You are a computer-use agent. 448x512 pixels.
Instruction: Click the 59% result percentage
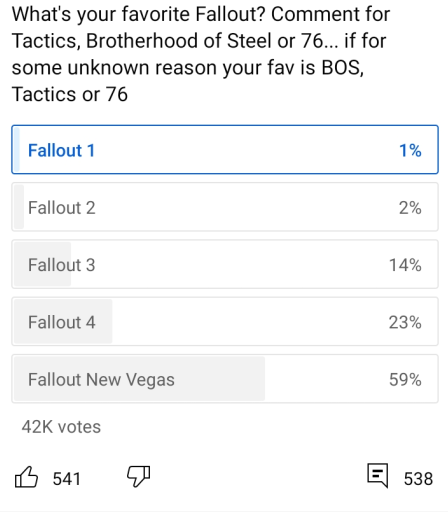click(x=405, y=380)
